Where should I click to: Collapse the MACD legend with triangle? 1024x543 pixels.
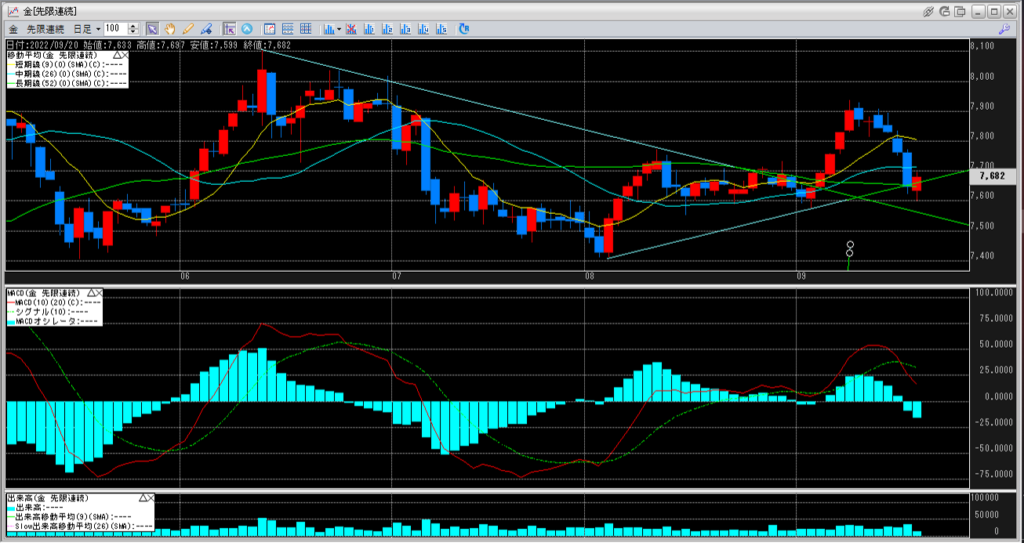point(91,292)
